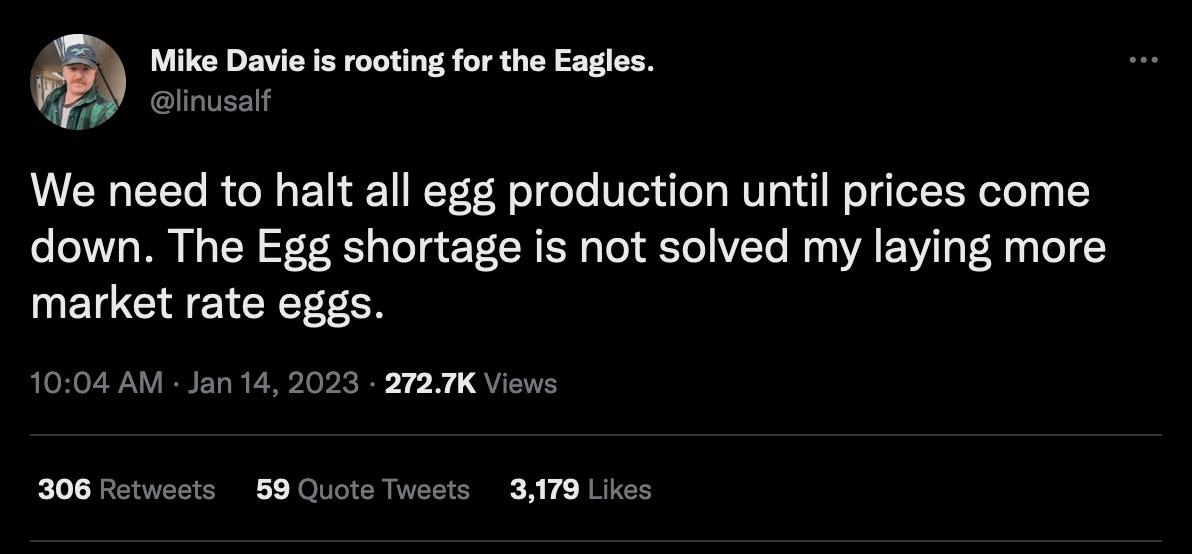
Task: Click the Jan 14, 2023 date
Action: [271, 382]
